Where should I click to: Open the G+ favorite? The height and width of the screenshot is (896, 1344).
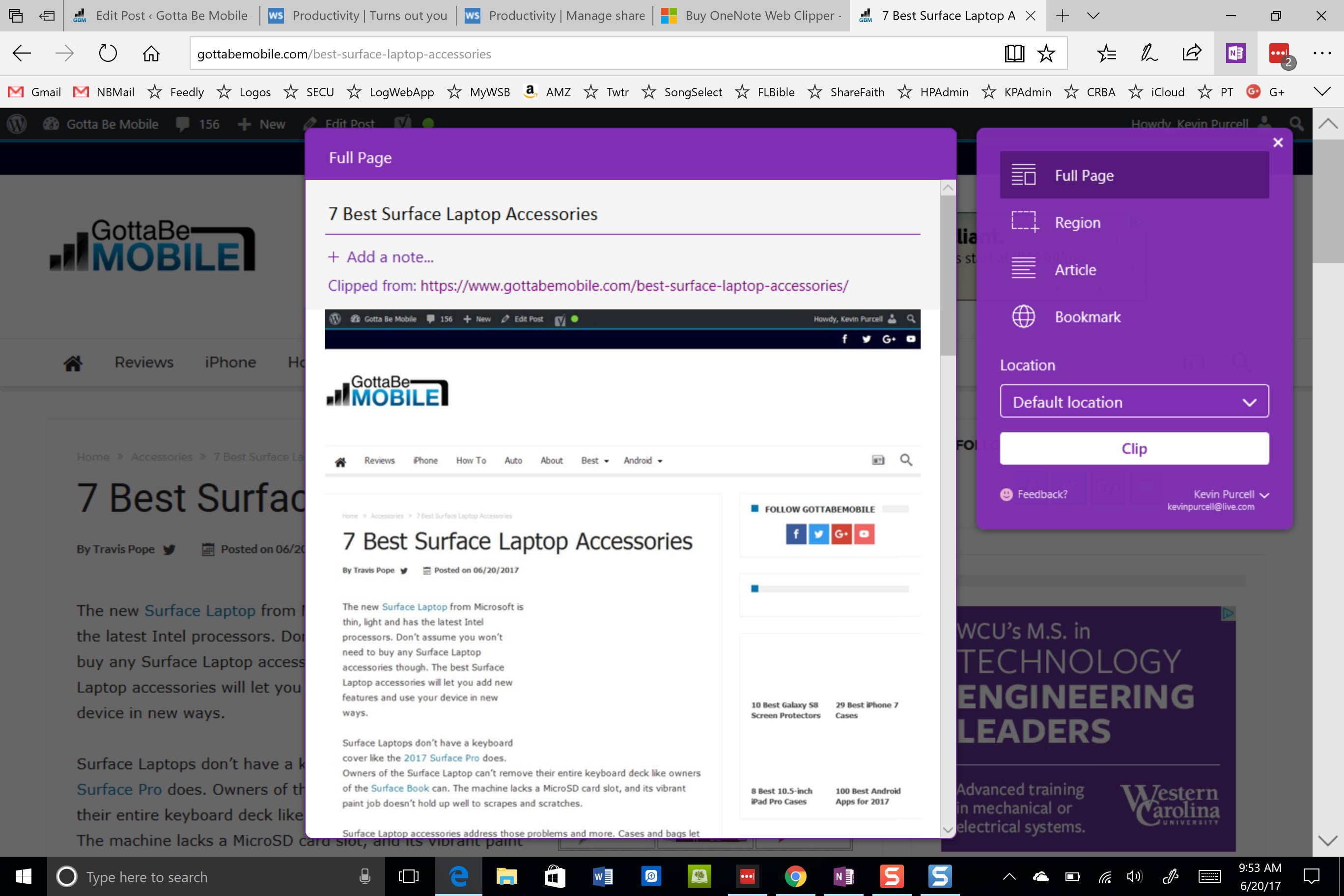tap(1264, 92)
